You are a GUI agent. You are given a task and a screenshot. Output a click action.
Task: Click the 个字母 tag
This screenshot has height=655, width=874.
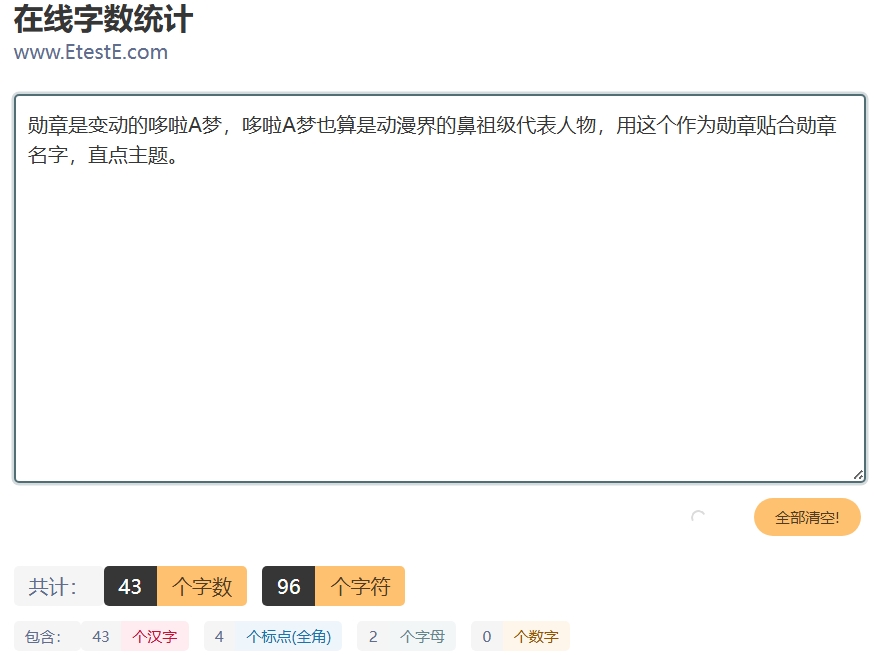(423, 636)
